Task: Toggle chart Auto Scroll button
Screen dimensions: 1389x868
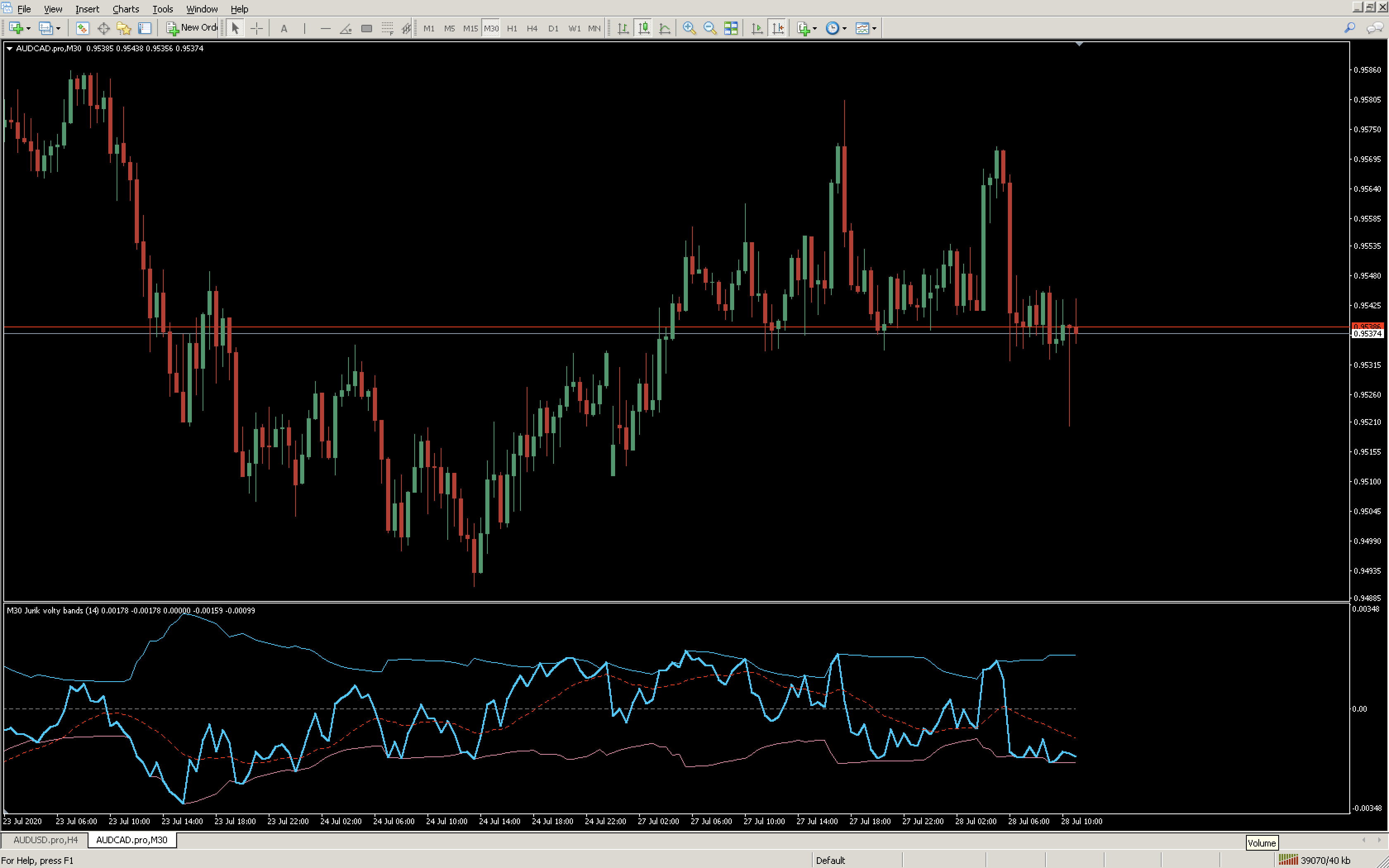Action: (757, 28)
